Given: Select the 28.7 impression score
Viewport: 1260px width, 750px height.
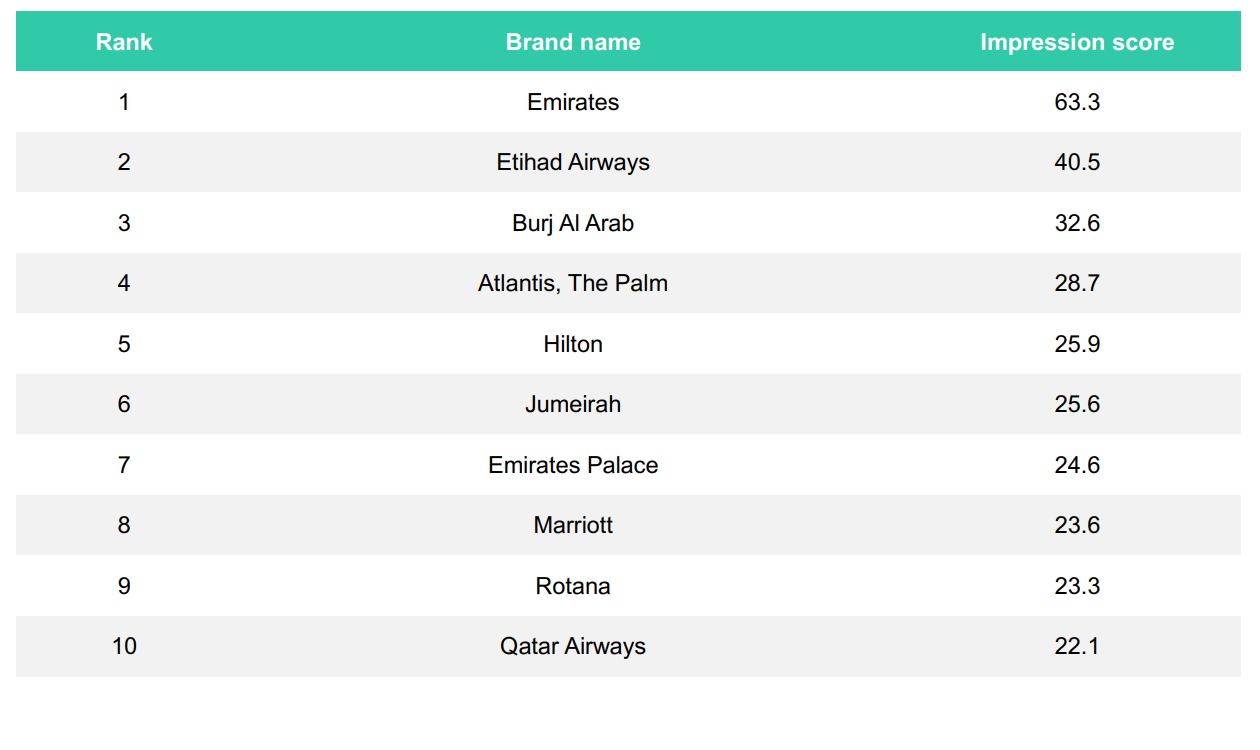Looking at the screenshot, I should coord(1077,283).
